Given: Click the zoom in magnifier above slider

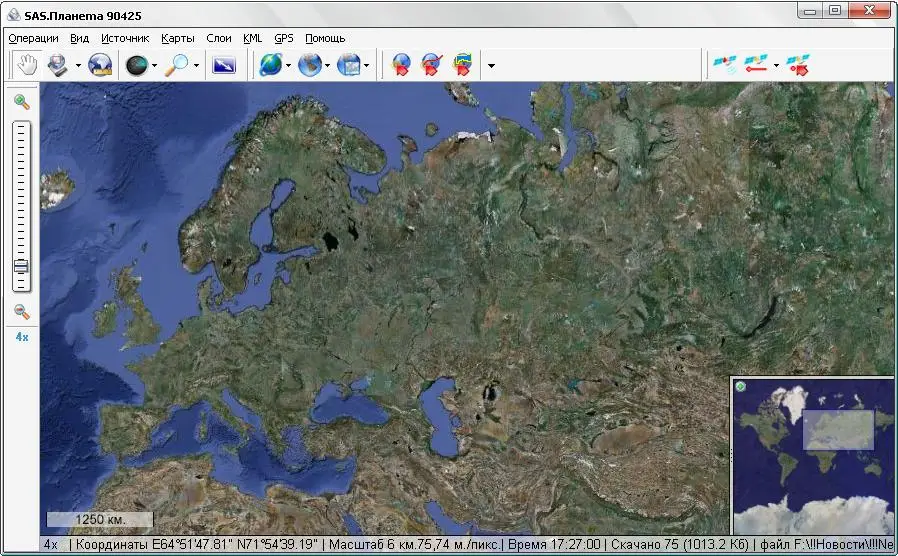Looking at the screenshot, I should [21, 102].
